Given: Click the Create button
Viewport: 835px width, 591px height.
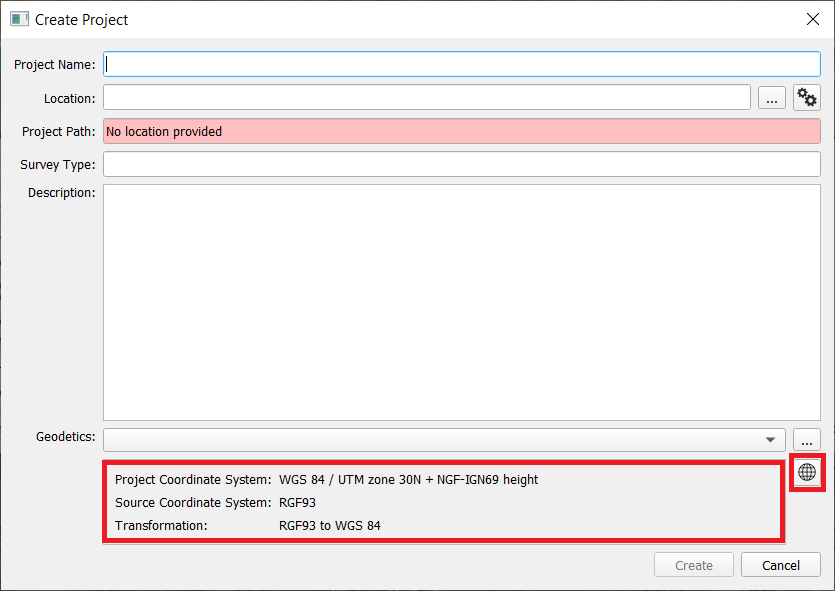Looking at the screenshot, I should [x=694, y=565].
